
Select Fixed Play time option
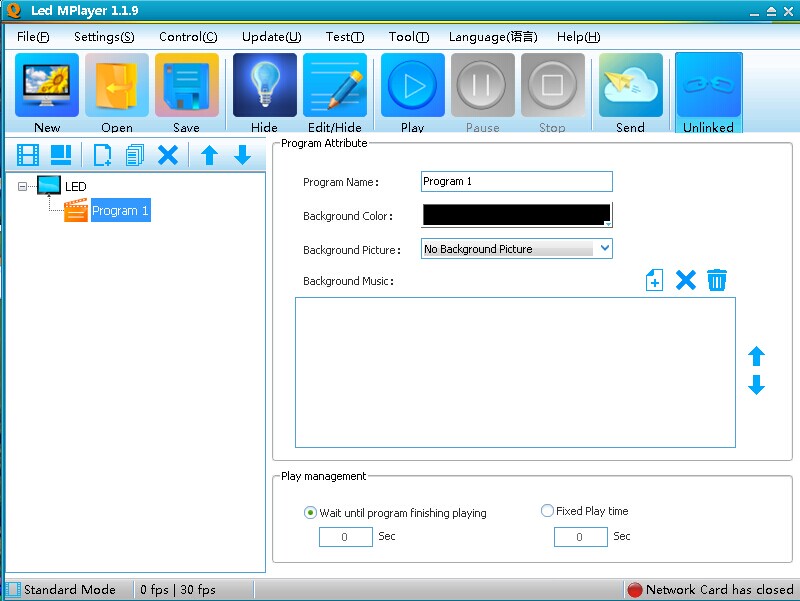(x=547, y=510)
